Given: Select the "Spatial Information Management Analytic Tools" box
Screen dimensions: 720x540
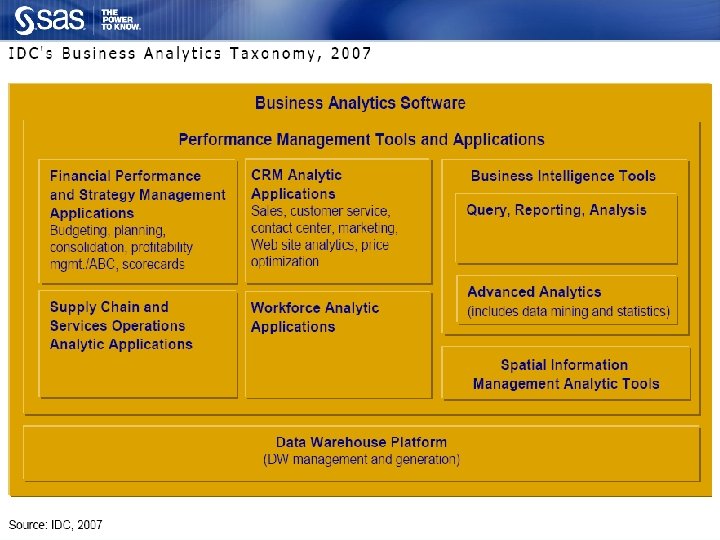Looking at the screenshot, I should point(566,374).
